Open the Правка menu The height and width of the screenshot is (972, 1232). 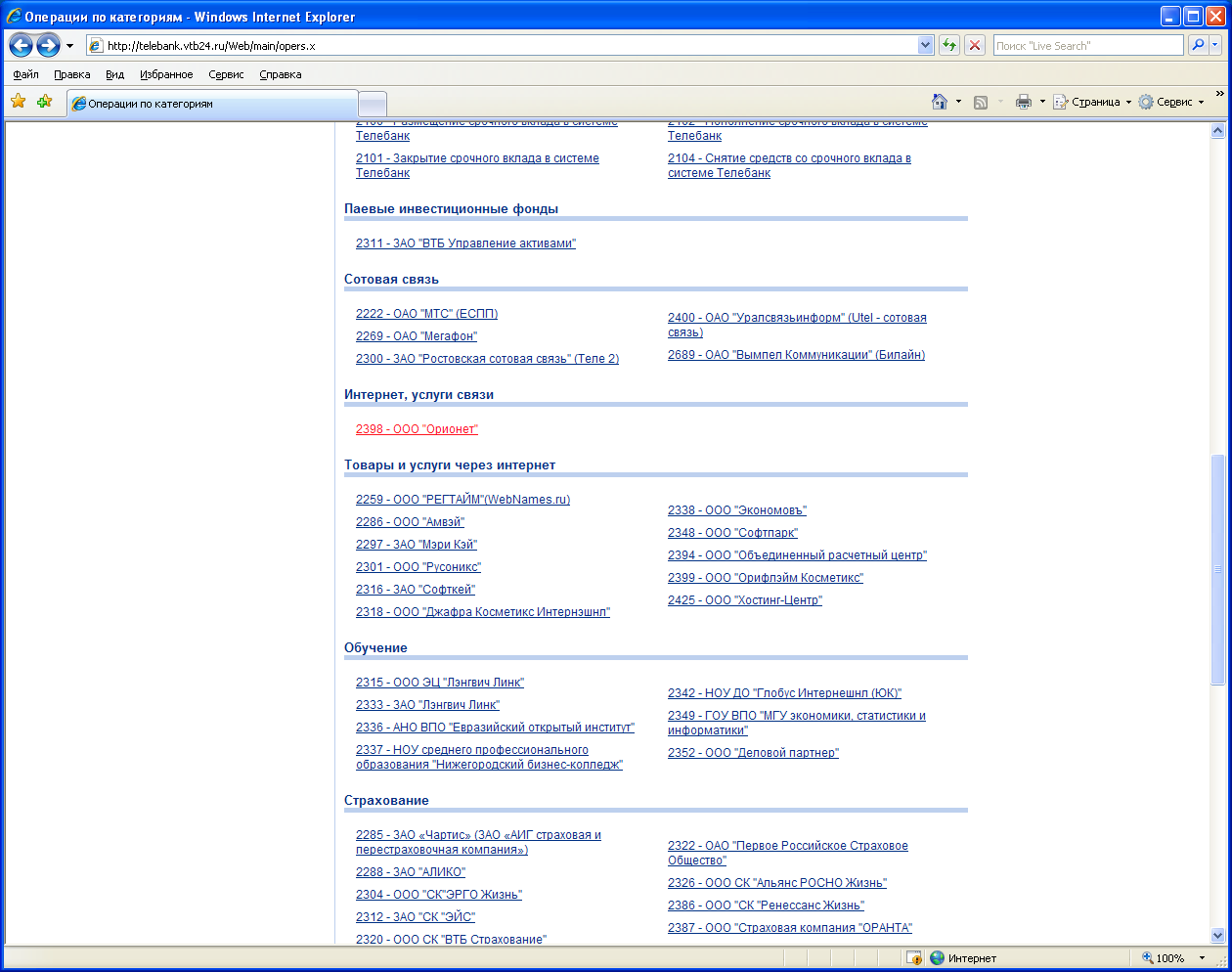pyautogui.click(x=72, y=74)
